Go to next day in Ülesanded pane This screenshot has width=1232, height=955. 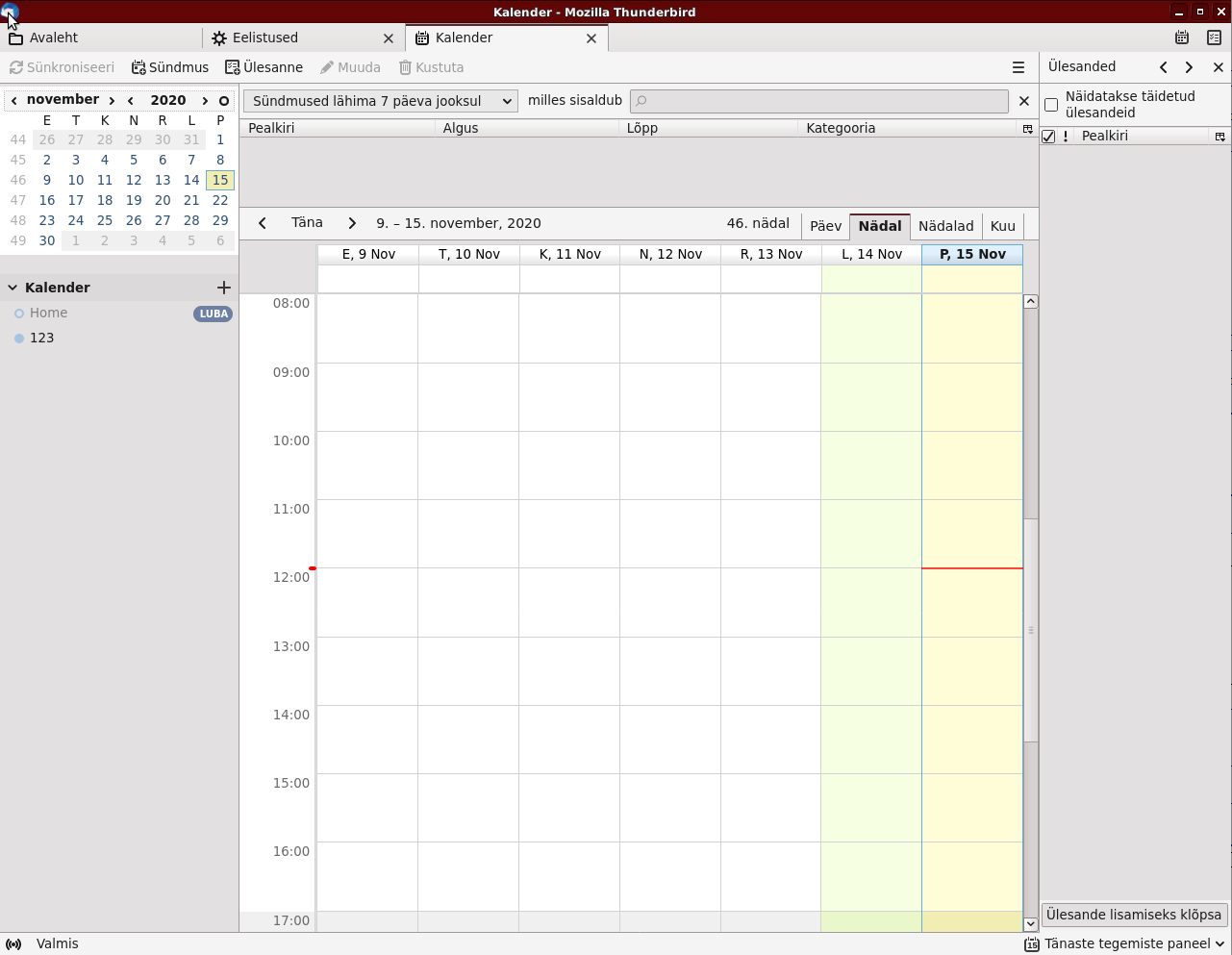click(1190, 67)
